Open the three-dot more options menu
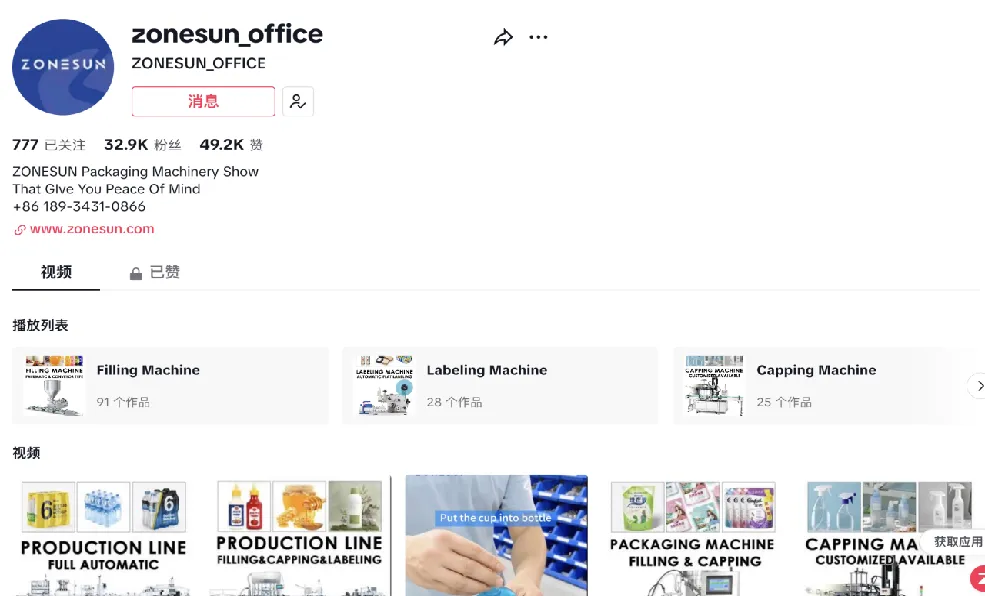Screen dimensions: 985x596 click(x=538, y=37)
